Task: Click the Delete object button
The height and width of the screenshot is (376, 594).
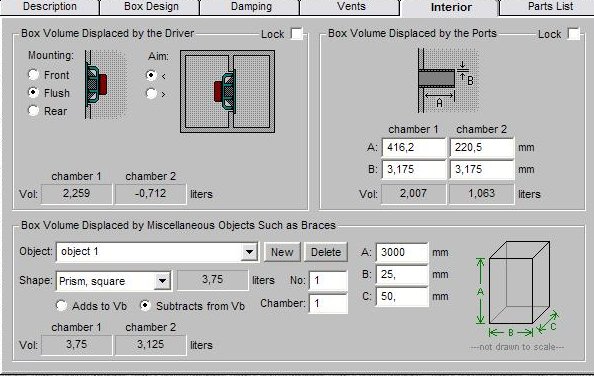Action: coord(326,252)
